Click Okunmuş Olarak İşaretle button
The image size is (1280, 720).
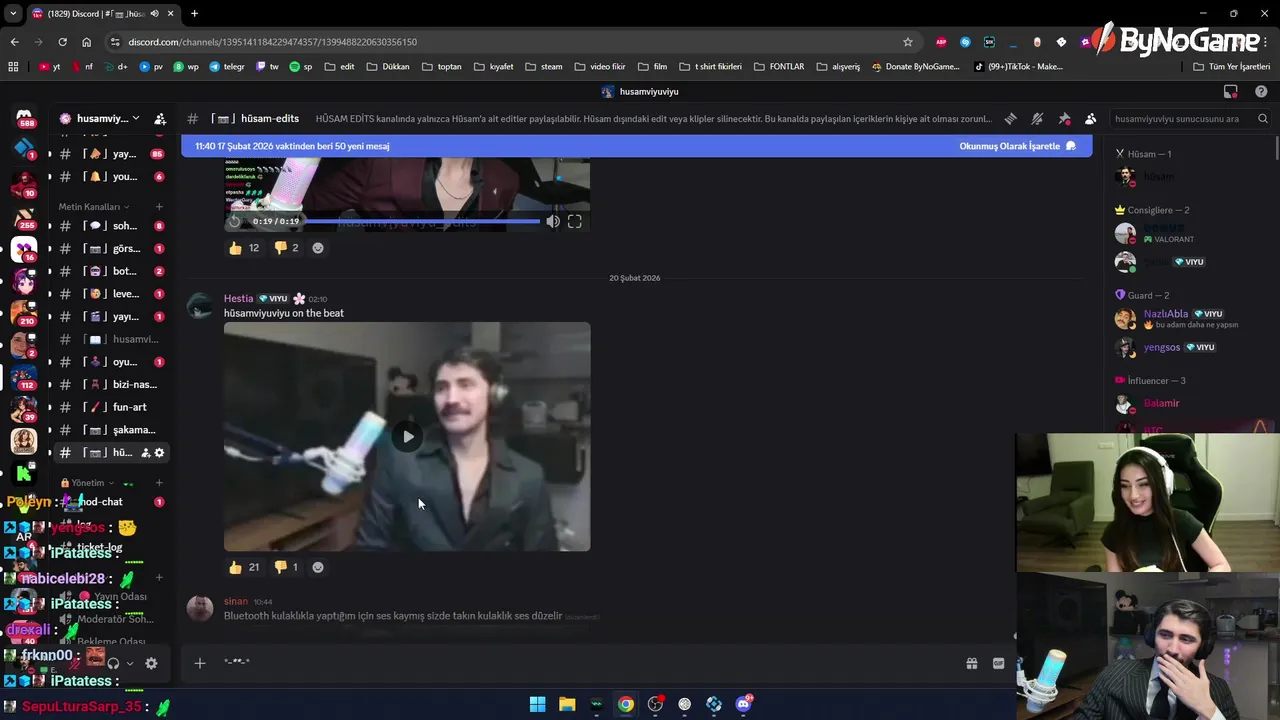1017,146
